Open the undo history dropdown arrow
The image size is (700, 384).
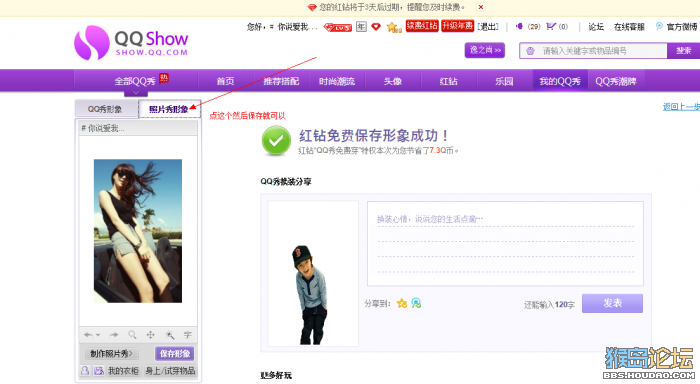coord(98,335)
